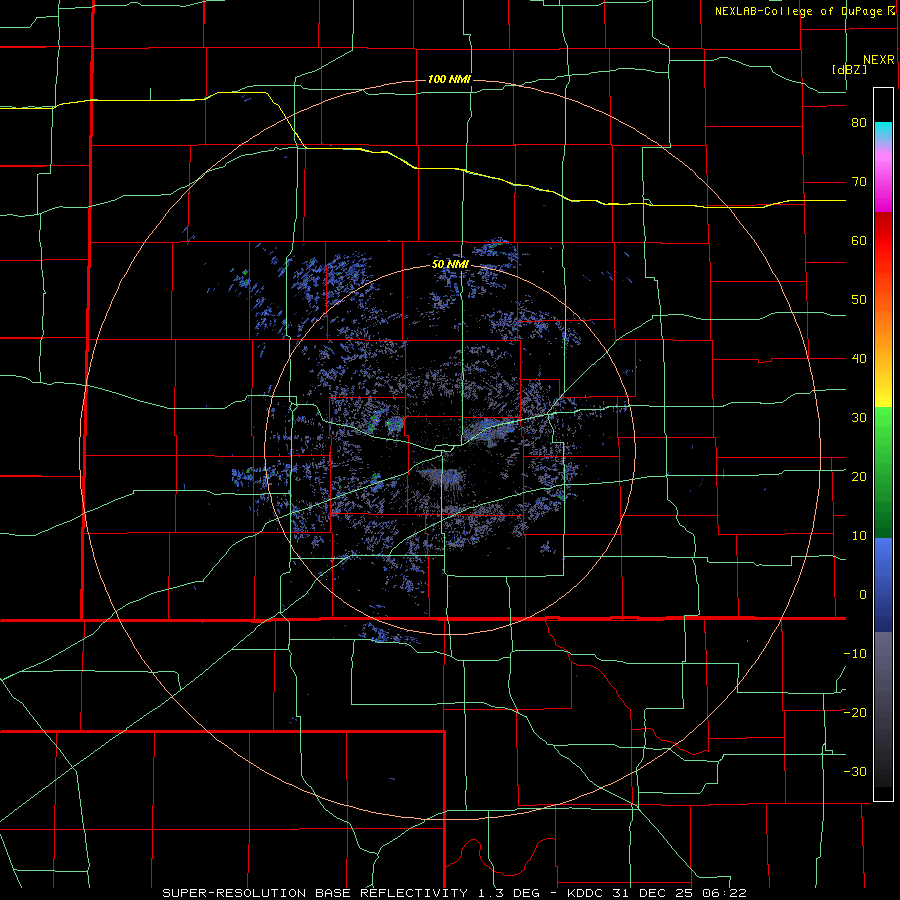Click the 50 value on dBZ scale

[x=859, y=300]
